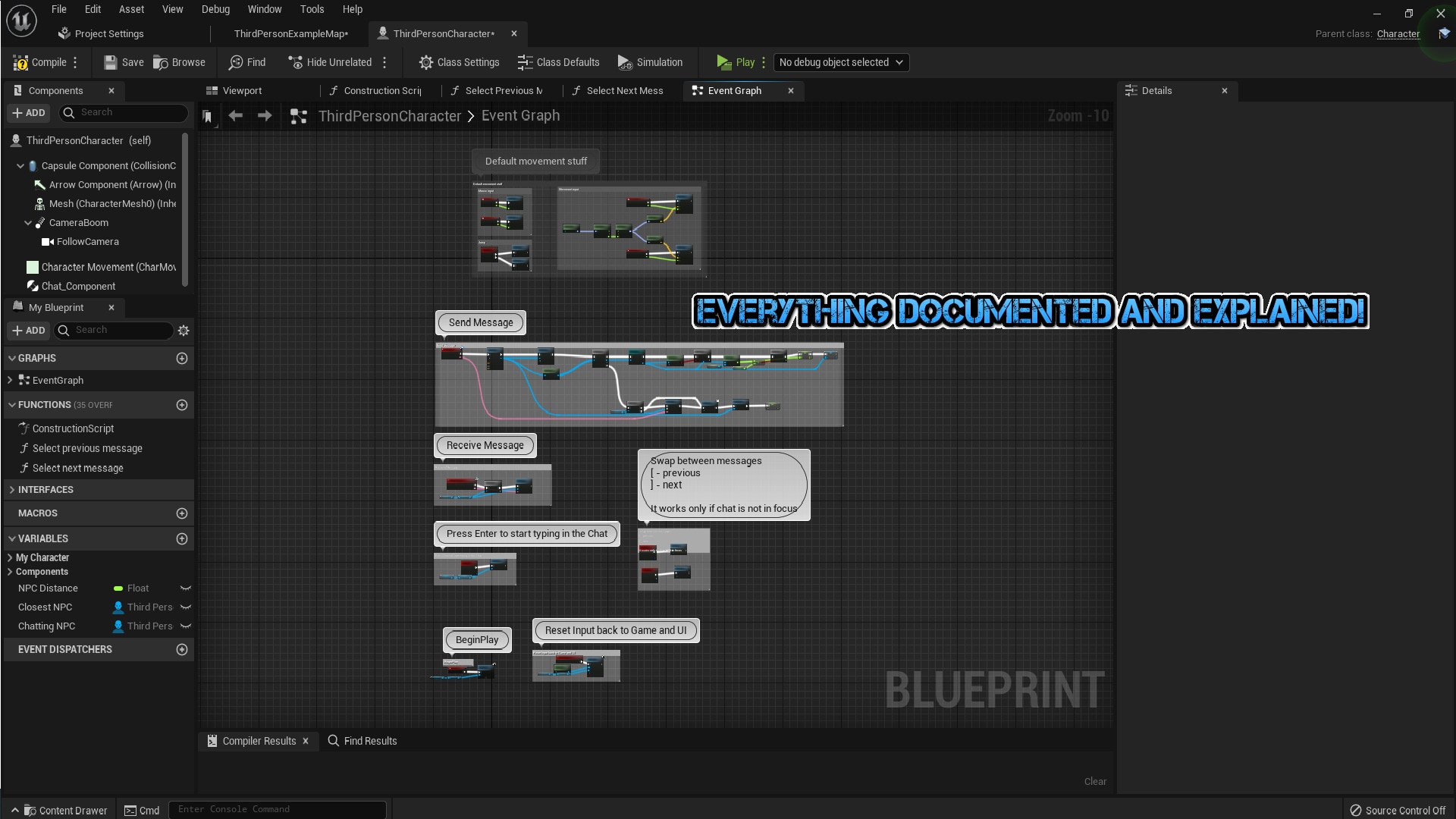Open the Tools menu

(312, 9)
